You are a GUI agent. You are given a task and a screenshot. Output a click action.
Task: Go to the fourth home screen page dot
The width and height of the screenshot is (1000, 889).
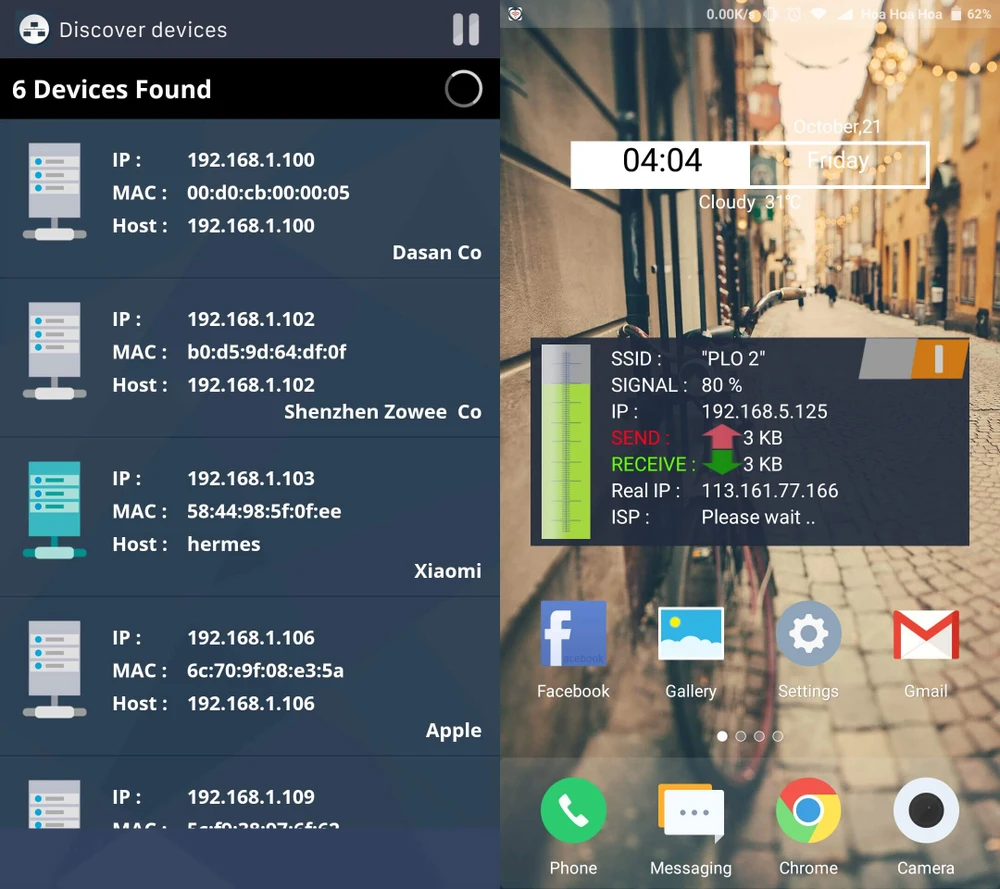(777, 736)
